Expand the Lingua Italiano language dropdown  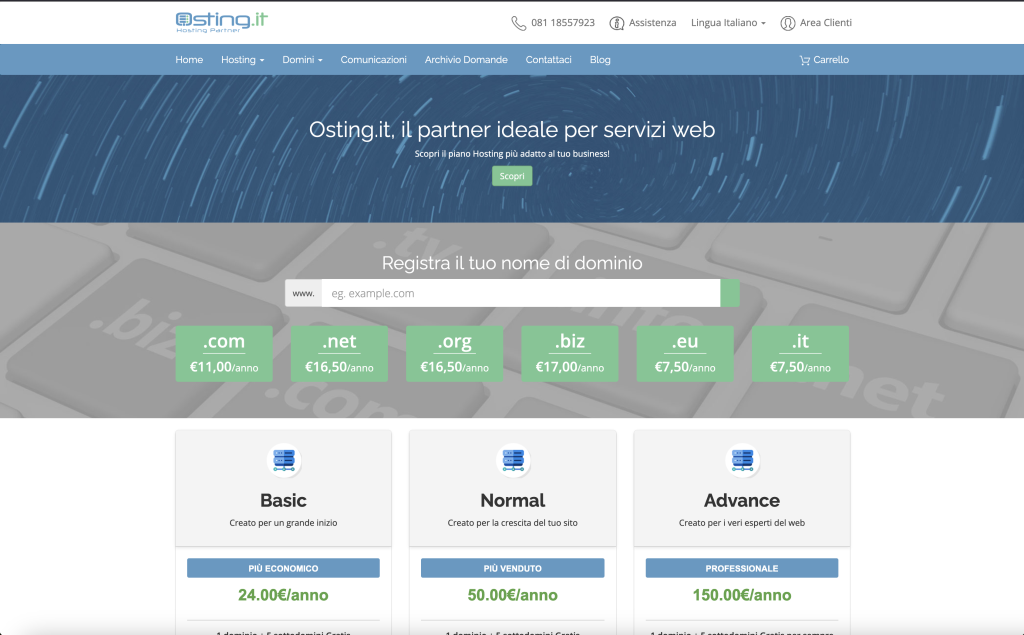point(728,23)
